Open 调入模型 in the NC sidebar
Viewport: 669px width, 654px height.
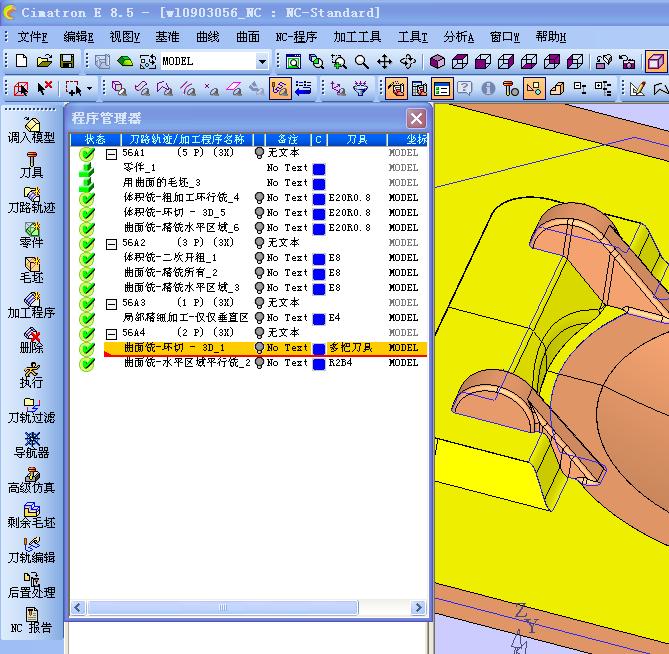point(31,131)
